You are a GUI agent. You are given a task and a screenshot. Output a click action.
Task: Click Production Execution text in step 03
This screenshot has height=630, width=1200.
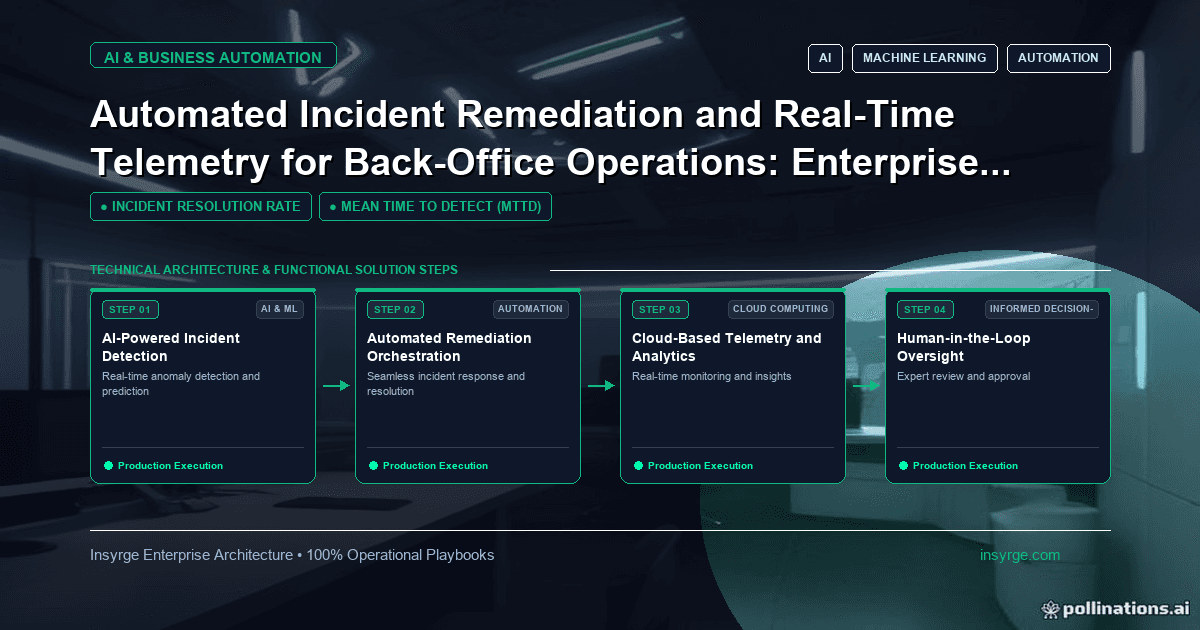point(700,466)
